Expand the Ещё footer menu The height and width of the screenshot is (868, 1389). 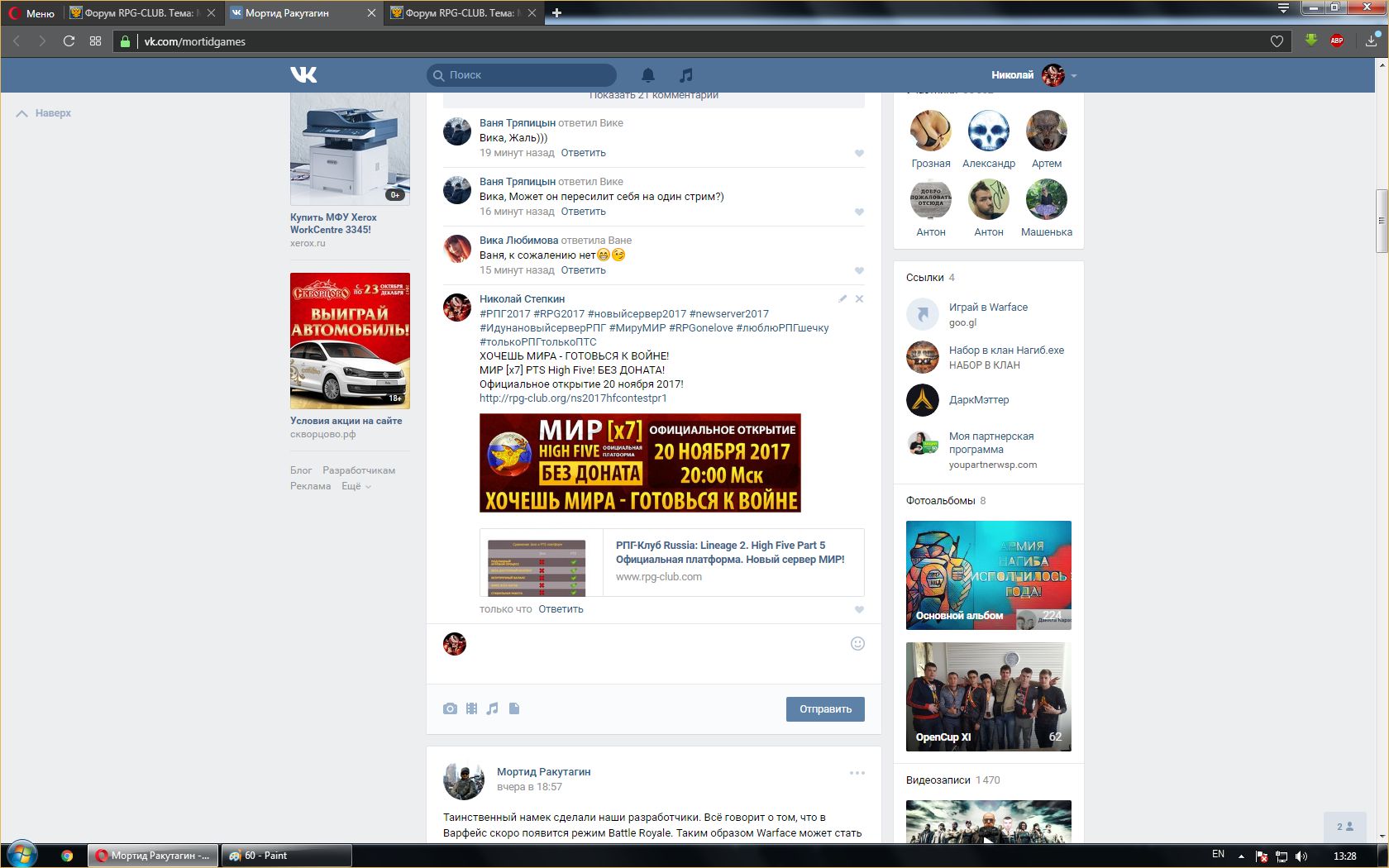[x=356, y=486]
